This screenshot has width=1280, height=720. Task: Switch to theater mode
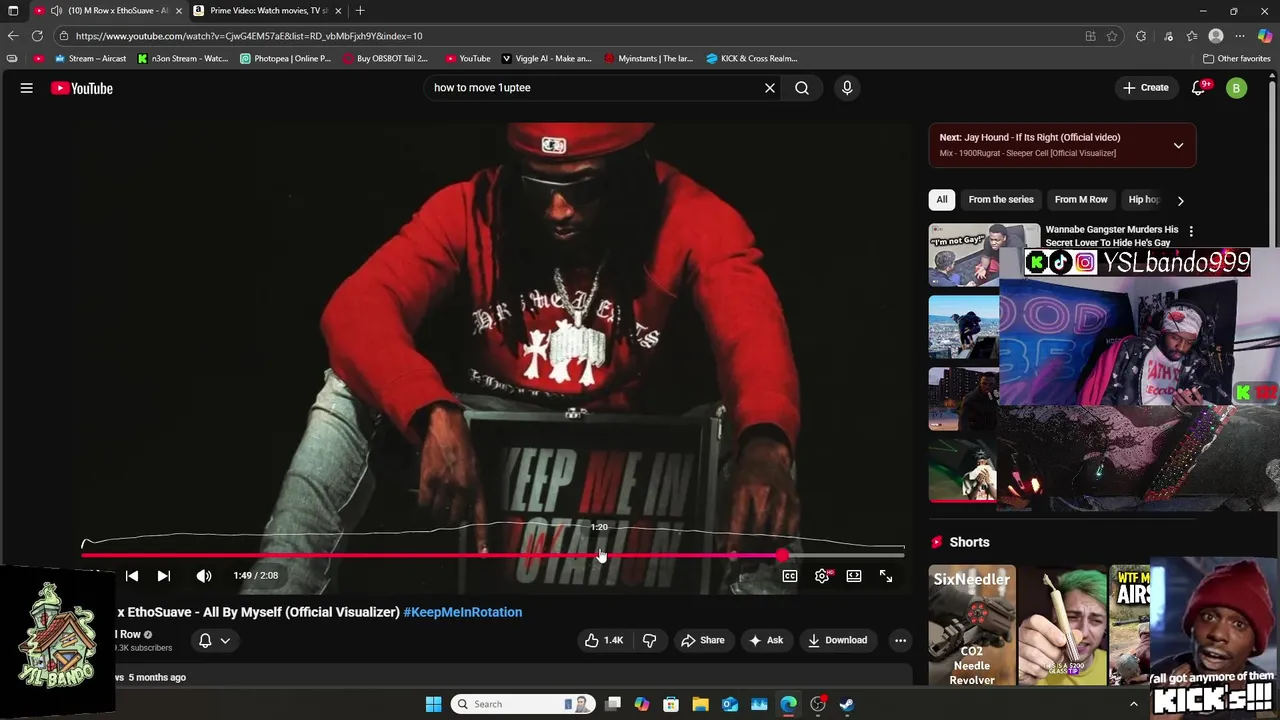coord(854,576)
